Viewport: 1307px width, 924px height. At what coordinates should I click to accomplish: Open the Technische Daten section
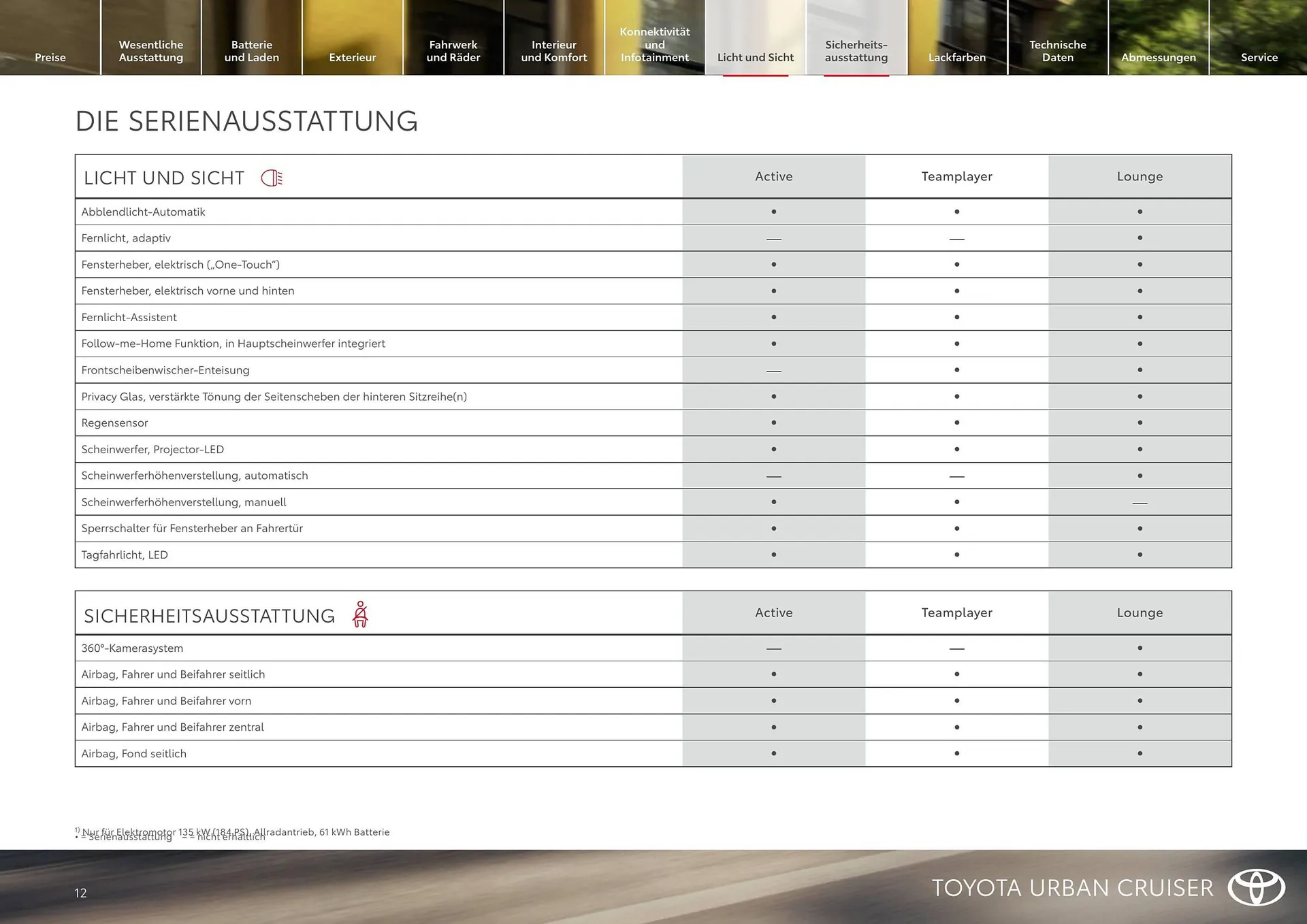1057,51
